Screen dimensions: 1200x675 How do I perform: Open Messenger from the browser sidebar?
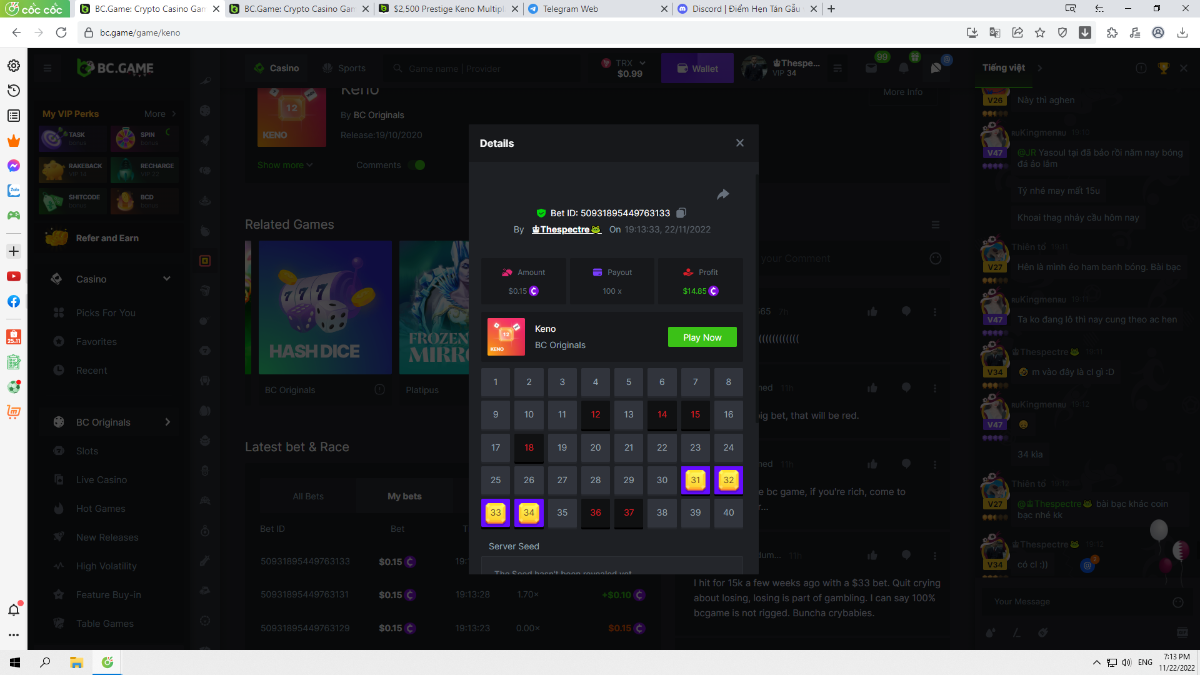[14, 165]
